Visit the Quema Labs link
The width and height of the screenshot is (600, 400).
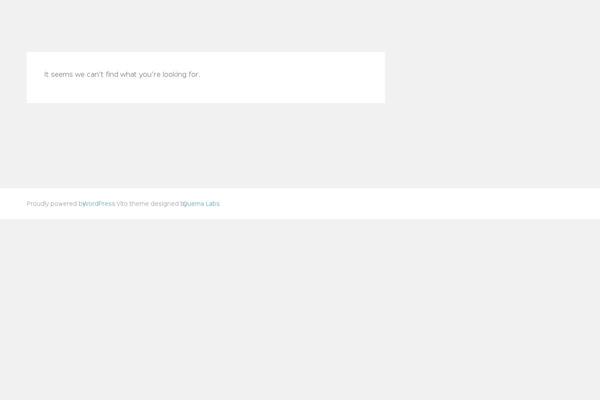coord(201,204)
